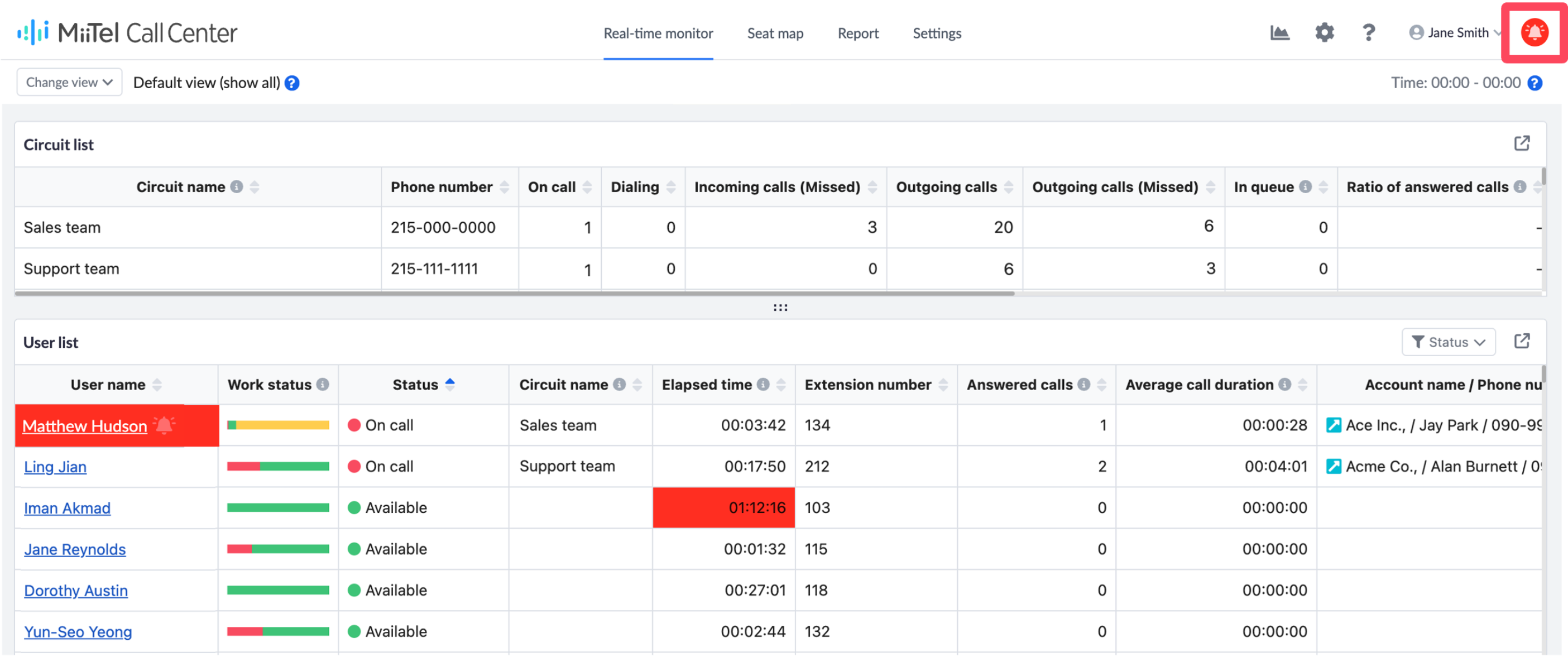Open the Status filter dropdown
The image size is (1568, 657).
click(x=1448, y=342)
